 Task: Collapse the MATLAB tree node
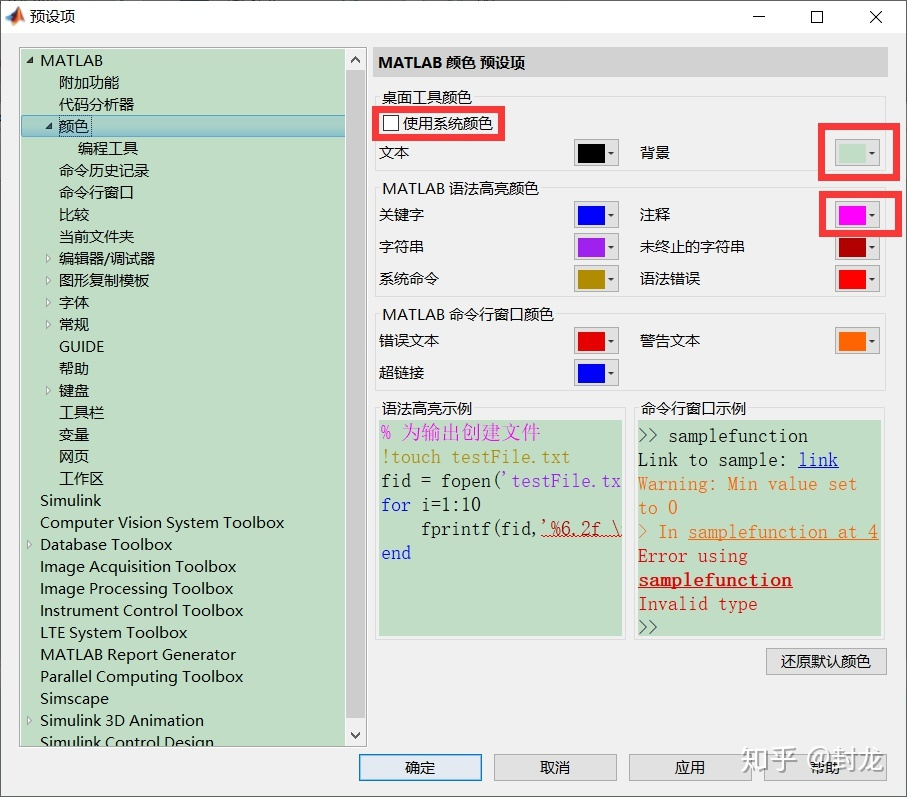tap(30, 60)
